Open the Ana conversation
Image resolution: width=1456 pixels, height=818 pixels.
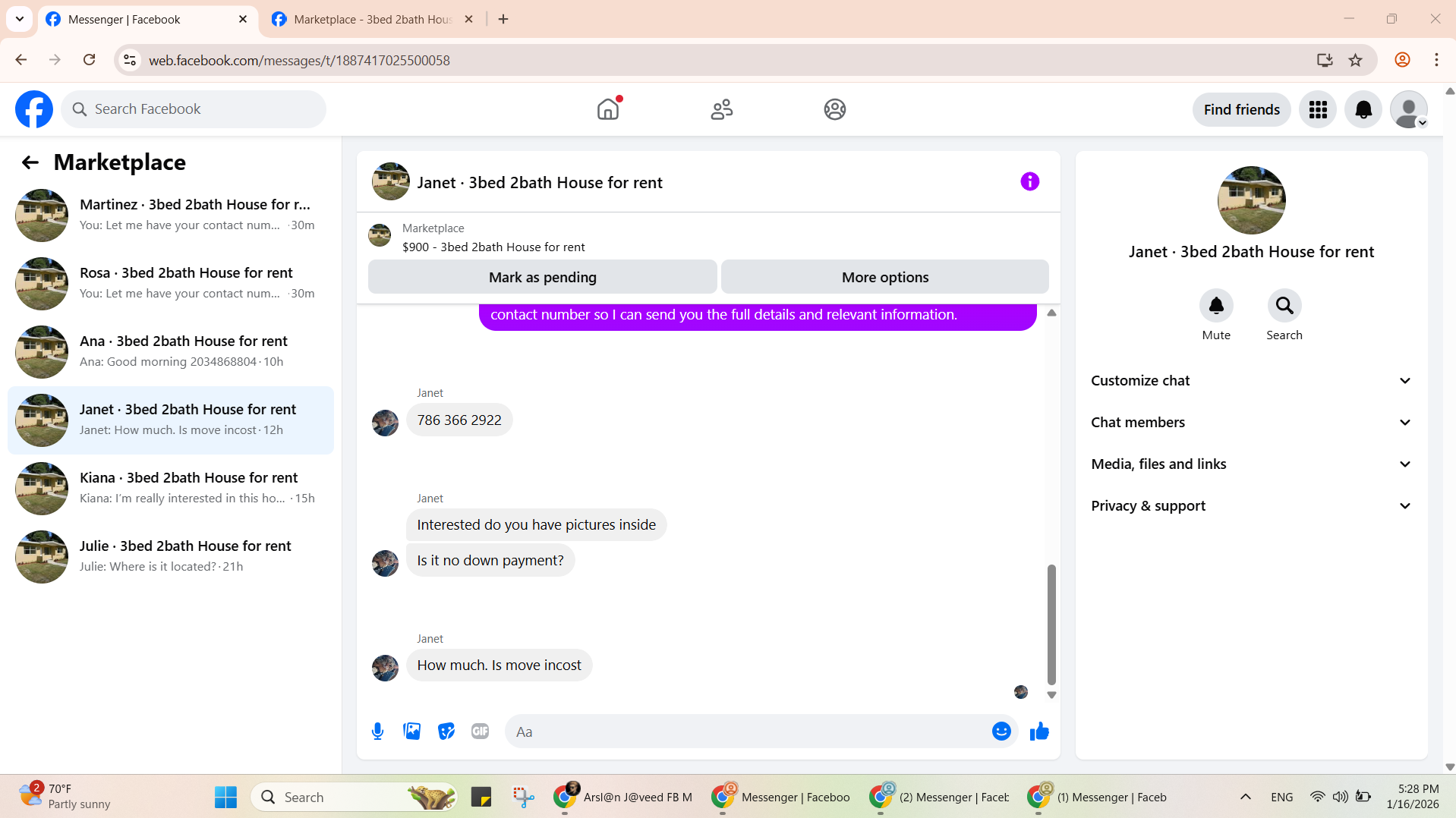click(171, 352)
